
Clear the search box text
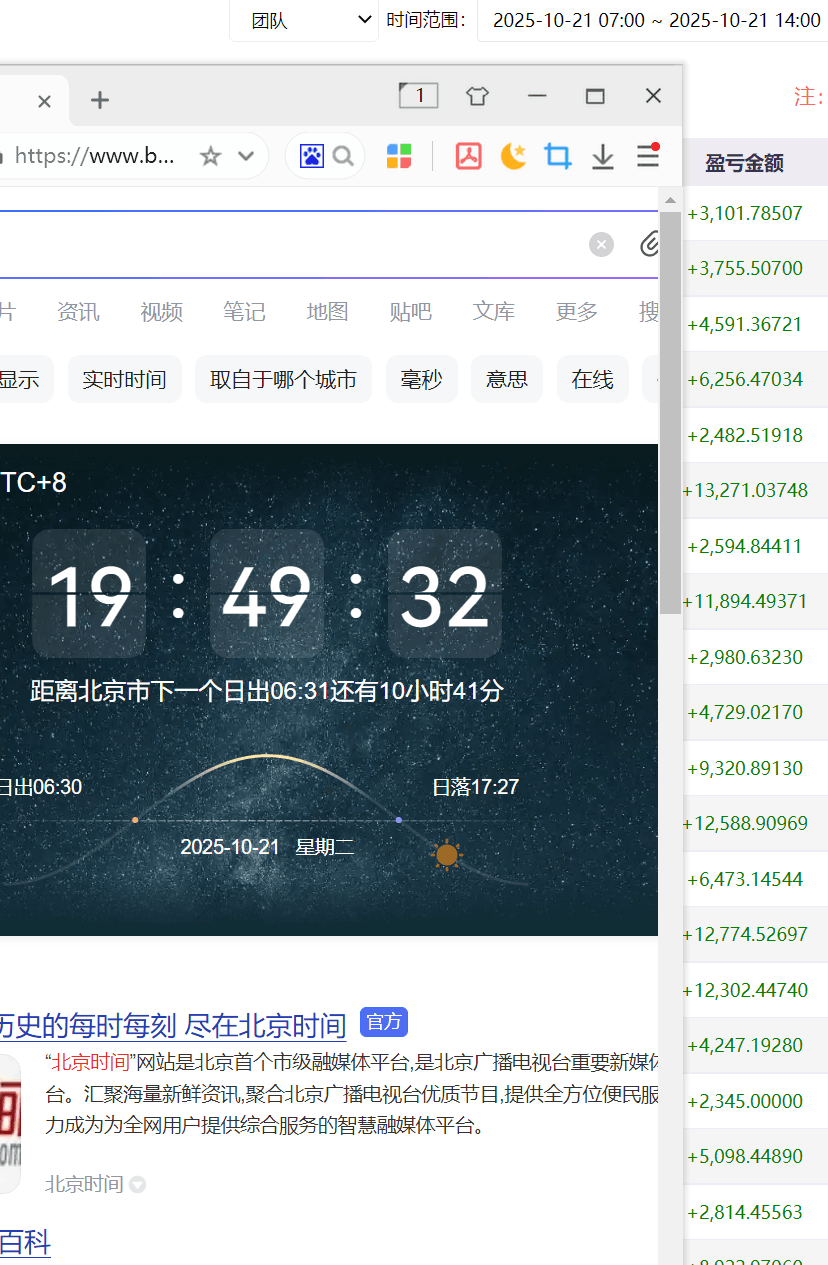(x=601, y=244)
